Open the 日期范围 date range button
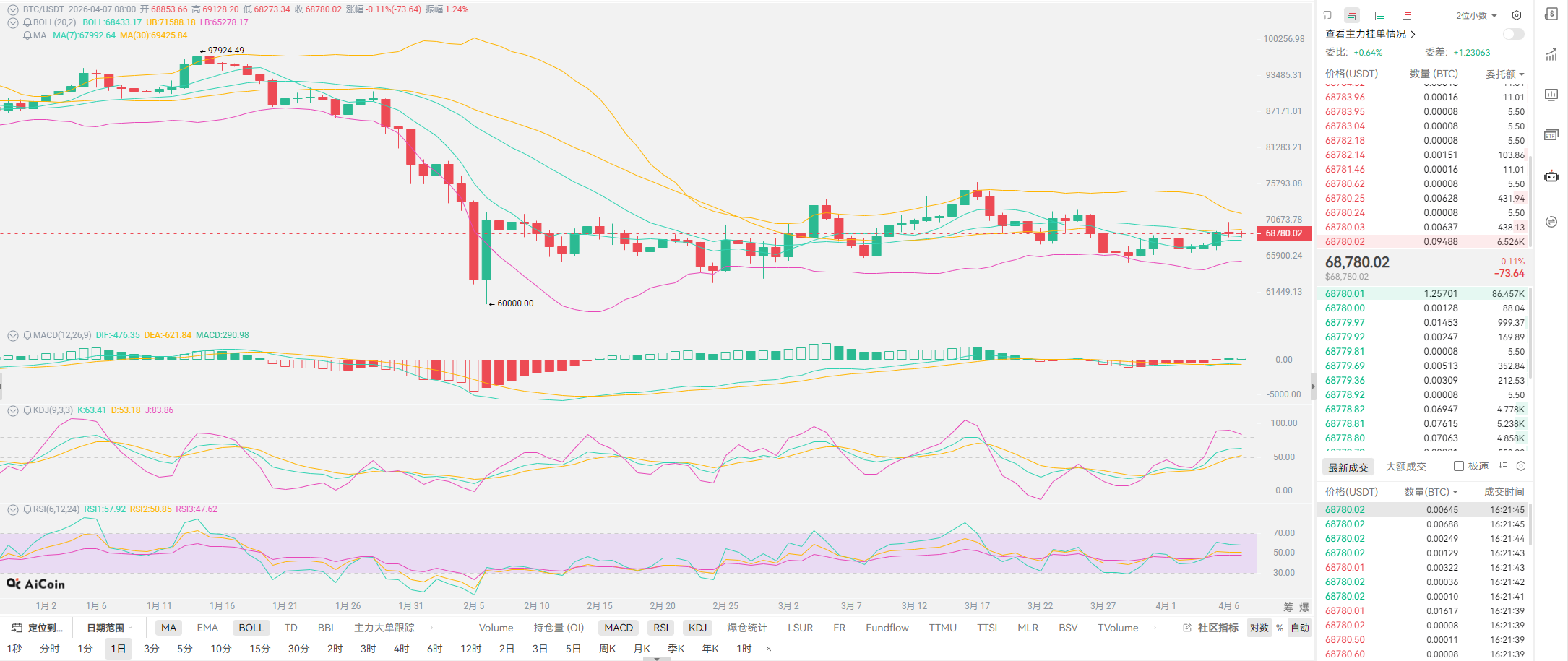The width and height of the screenshot is (1568, 661). pos(105,628)
